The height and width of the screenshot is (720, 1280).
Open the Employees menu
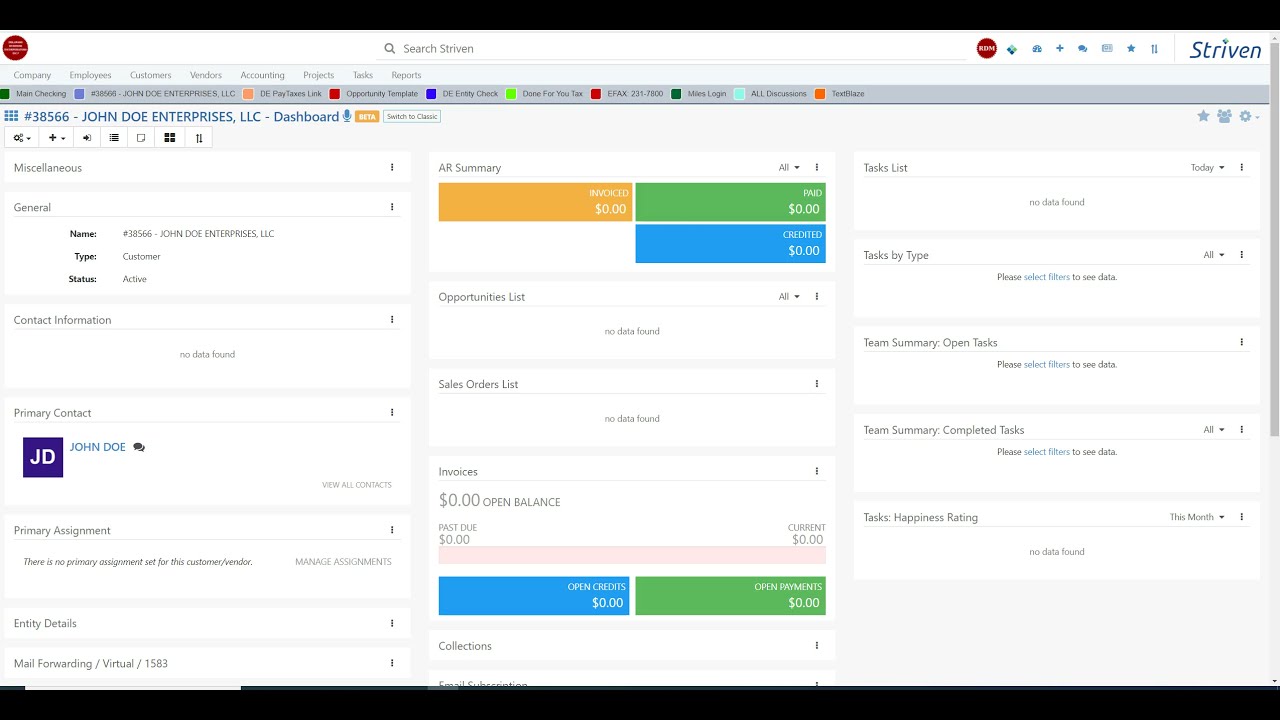point(90,75)
